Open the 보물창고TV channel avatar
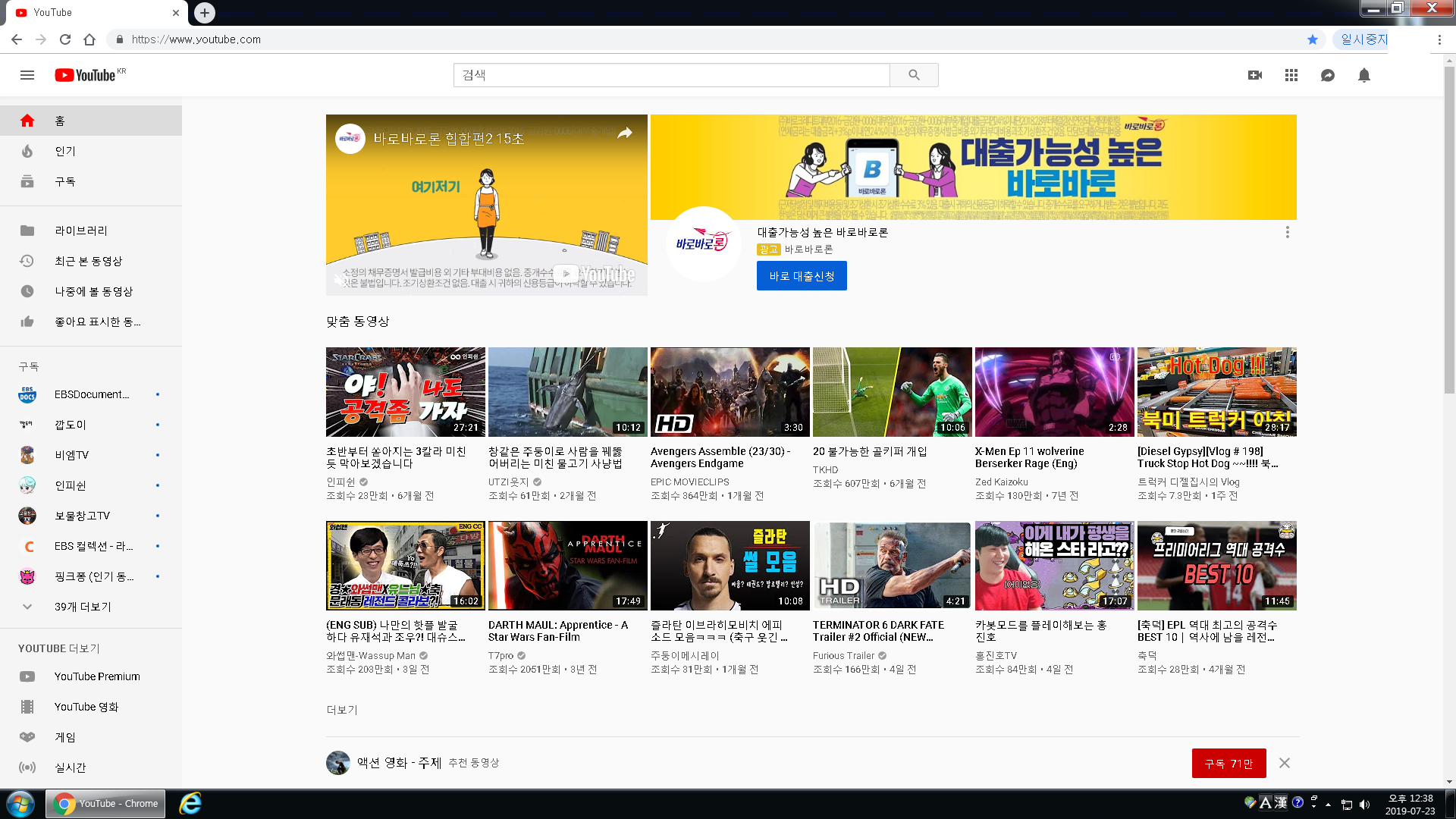Image resolution: width=1456 pixels, height=819 pixels. [x=27, y=516]
